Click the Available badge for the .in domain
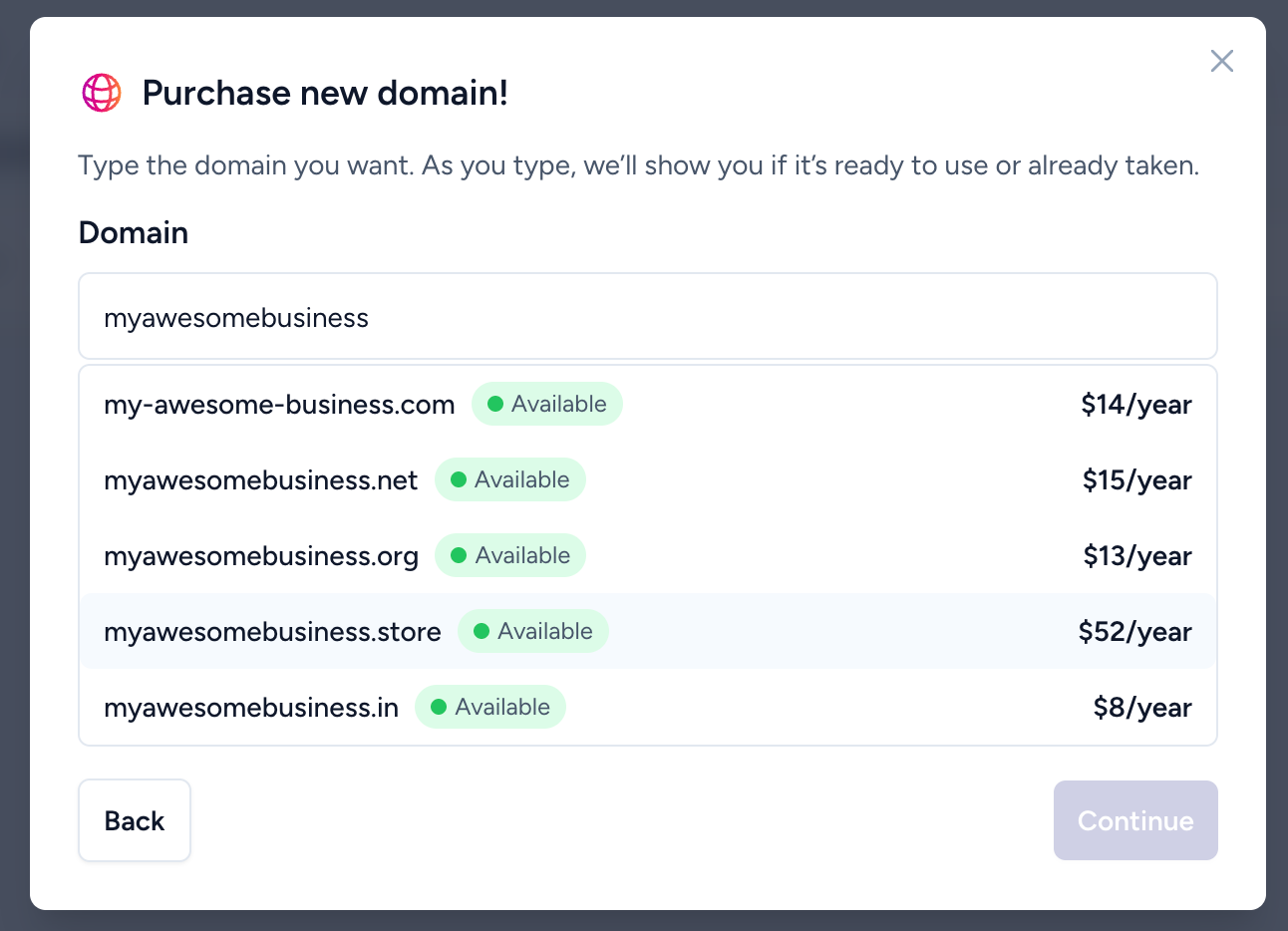Viewport: 1288px width, 931px height. point(490,708)
